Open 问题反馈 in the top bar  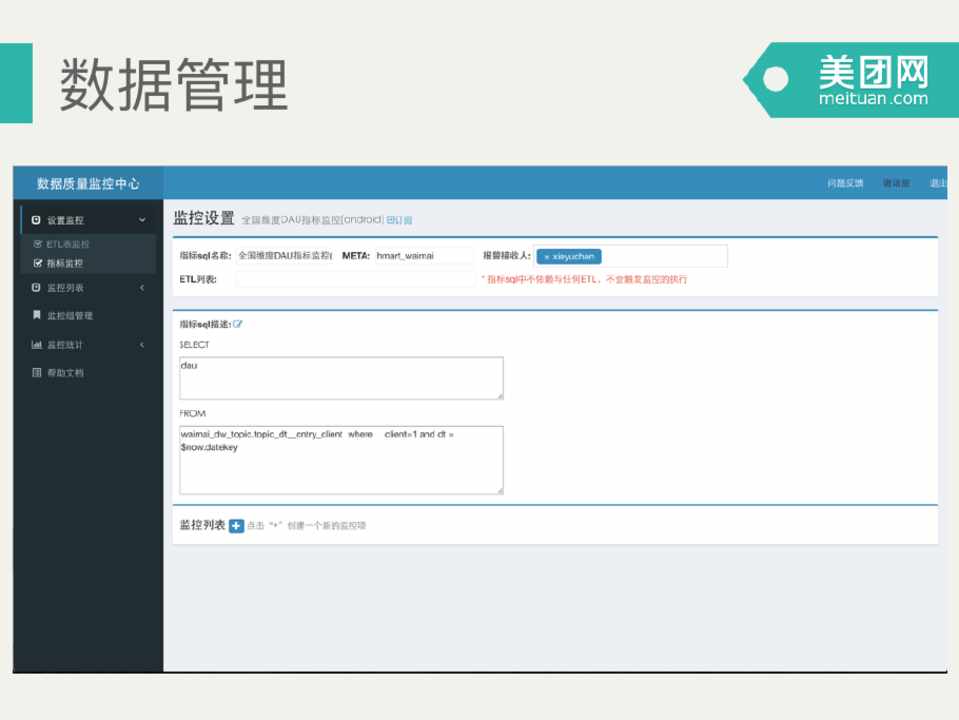(845, 183)
